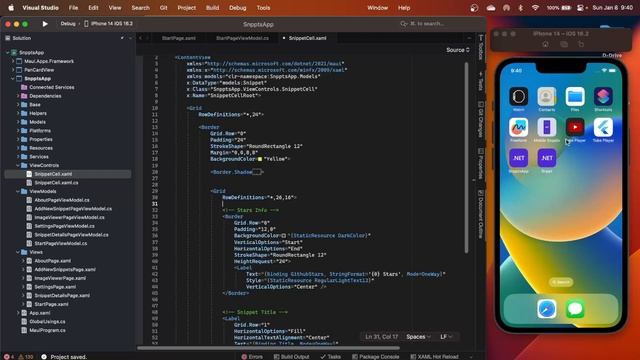The width and height of the screenshot is (640, 360).
Task: Open the Freeform app on the simulator
Action: click(x=518, y=127)
